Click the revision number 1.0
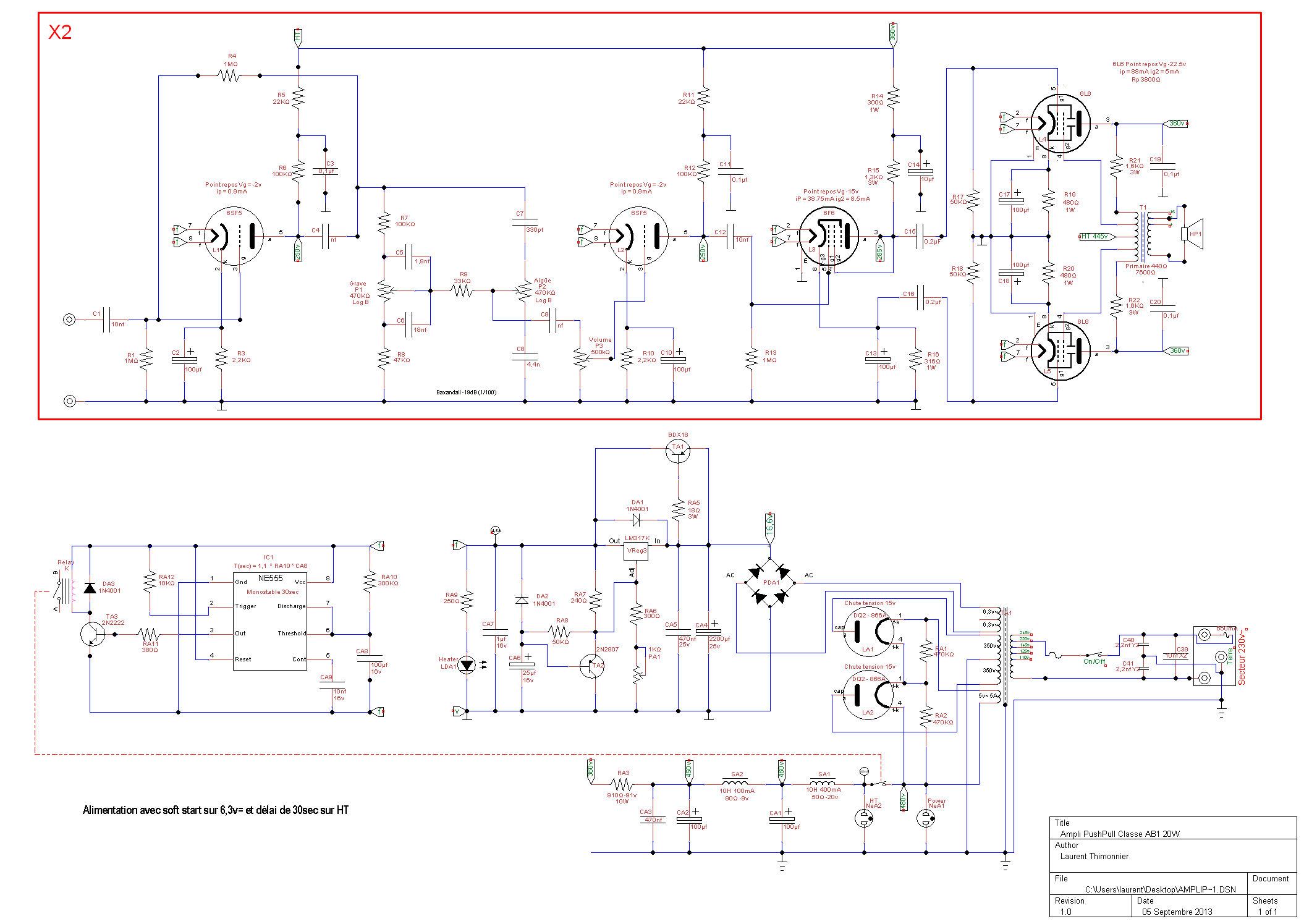1304x924 pixels. point(1065,912)
